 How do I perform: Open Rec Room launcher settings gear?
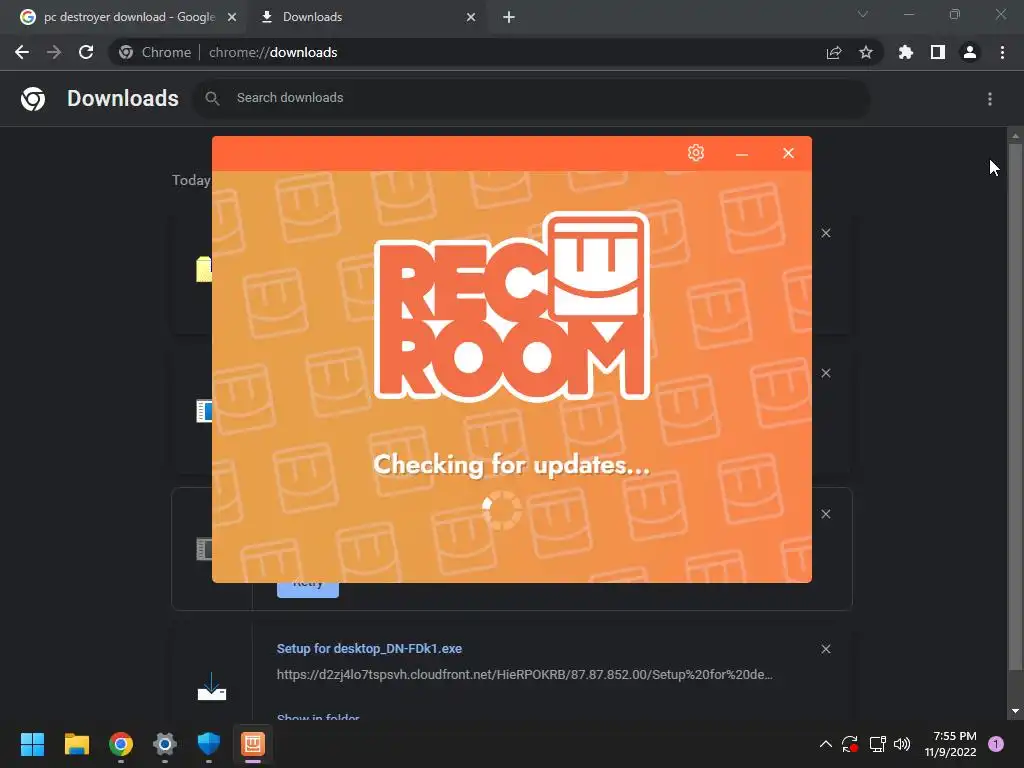pyautogui.click(x=696, y=153)
